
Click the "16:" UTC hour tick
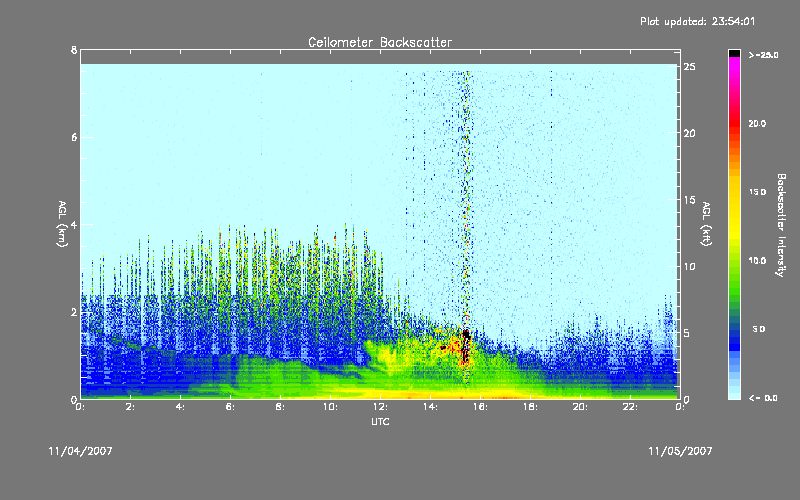(x=481, y=407)
